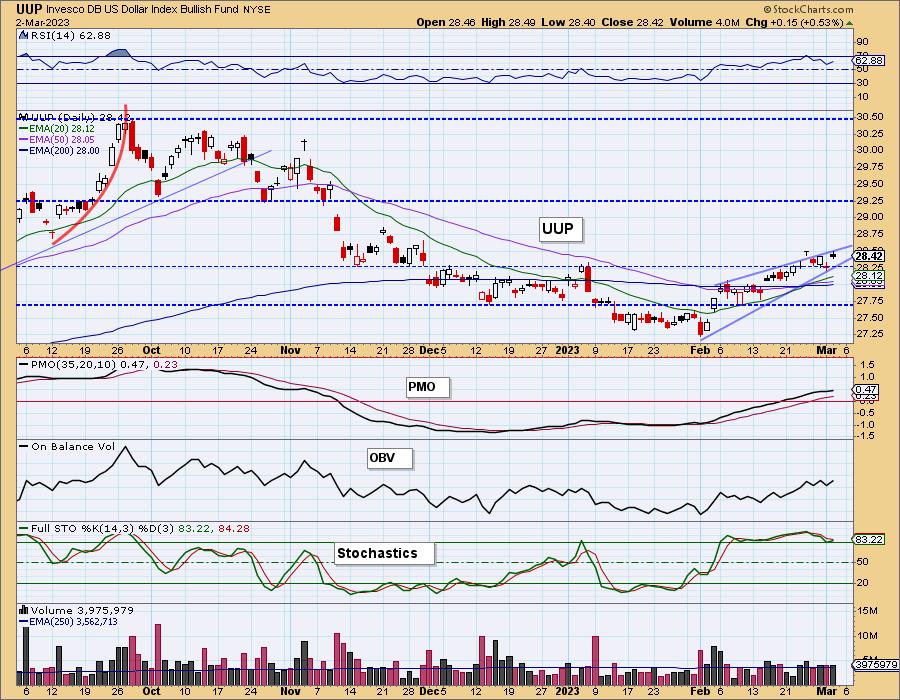Click 'Mar' on the volume panel date axis

tap(827, 691)
